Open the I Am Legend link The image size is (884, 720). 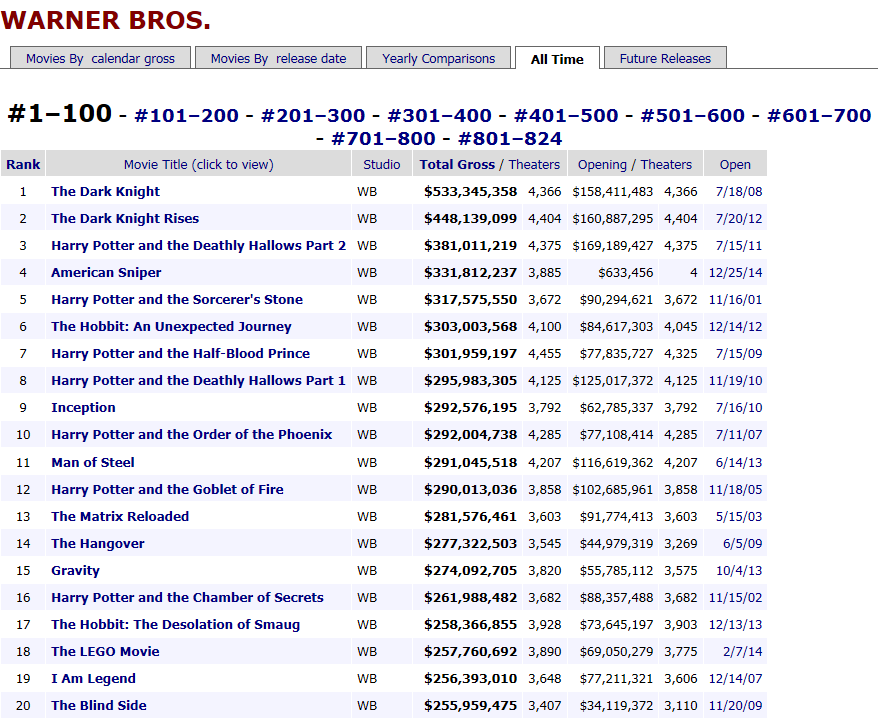coord(94,679)
